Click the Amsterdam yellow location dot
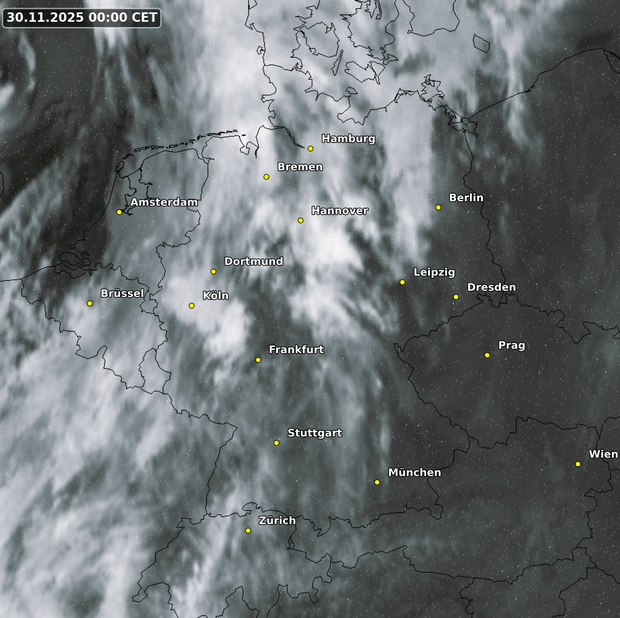 point(119,212)
